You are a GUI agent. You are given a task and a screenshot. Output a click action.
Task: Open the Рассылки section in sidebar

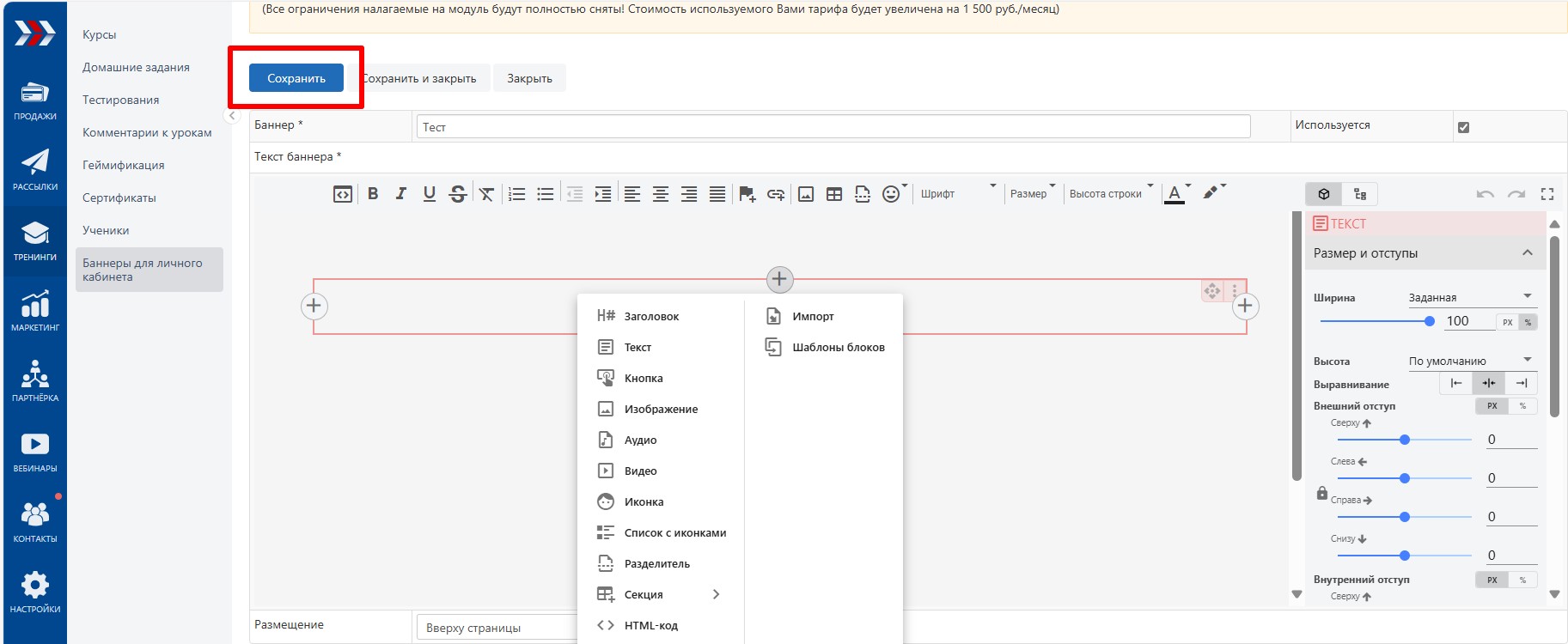pos(35,171)
